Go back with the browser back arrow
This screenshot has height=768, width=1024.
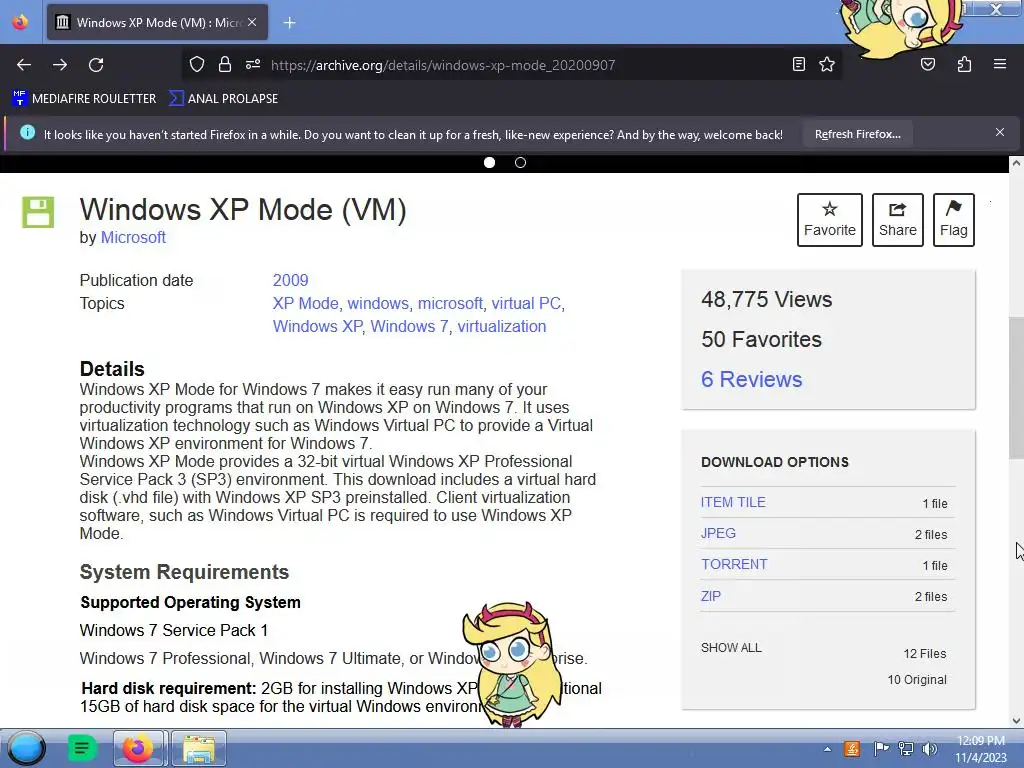pos(24,65)
